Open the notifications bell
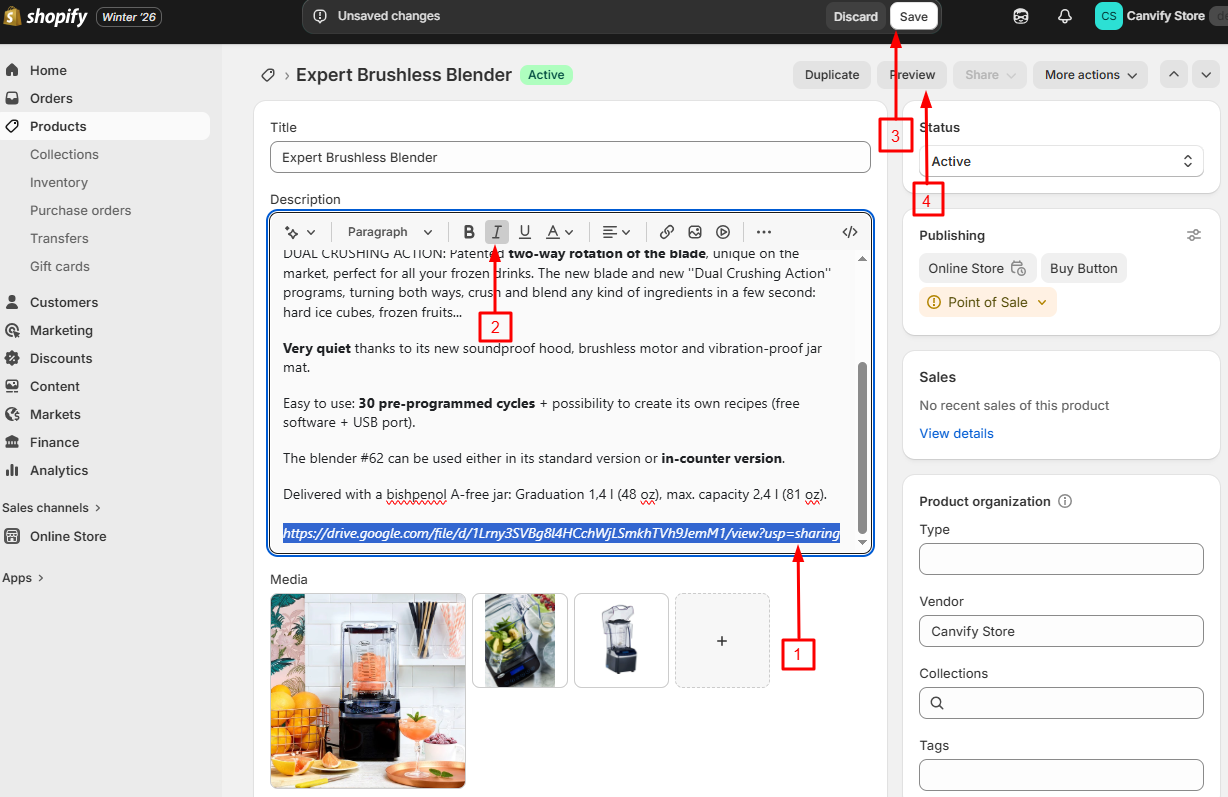The image size is (1228, 797). (1064, 16)
